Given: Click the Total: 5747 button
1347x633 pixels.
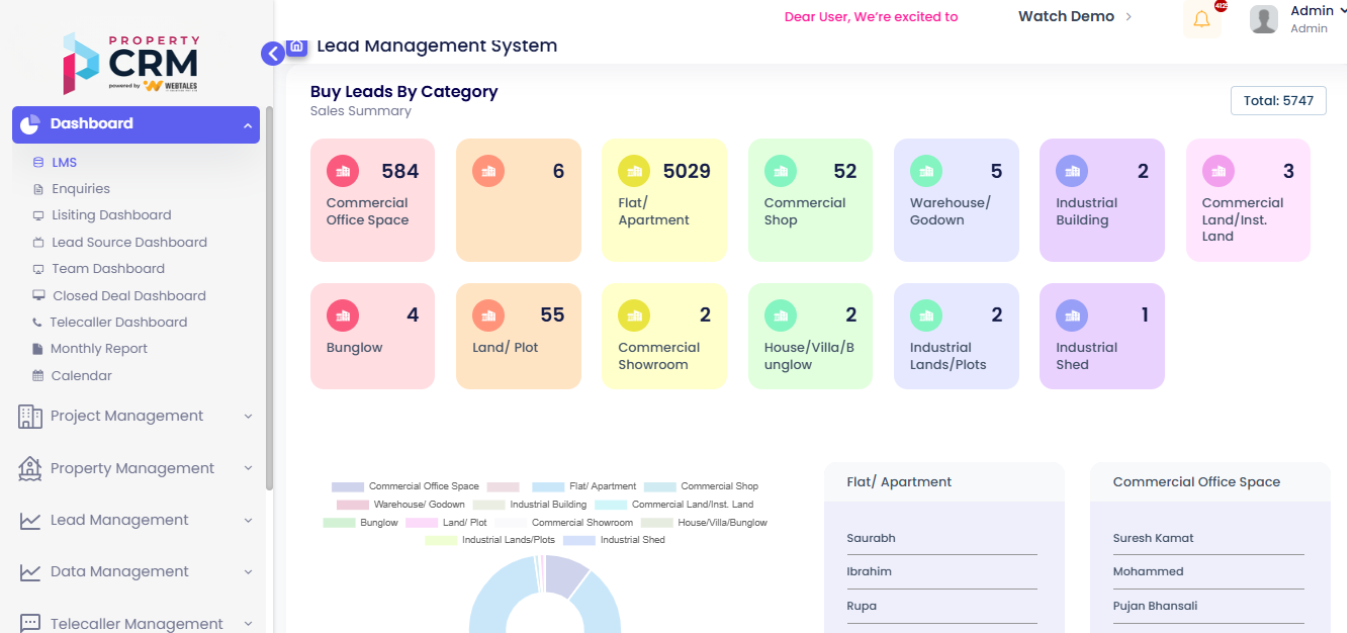Looking at the screenshot, I should [x=1278, y=101].
